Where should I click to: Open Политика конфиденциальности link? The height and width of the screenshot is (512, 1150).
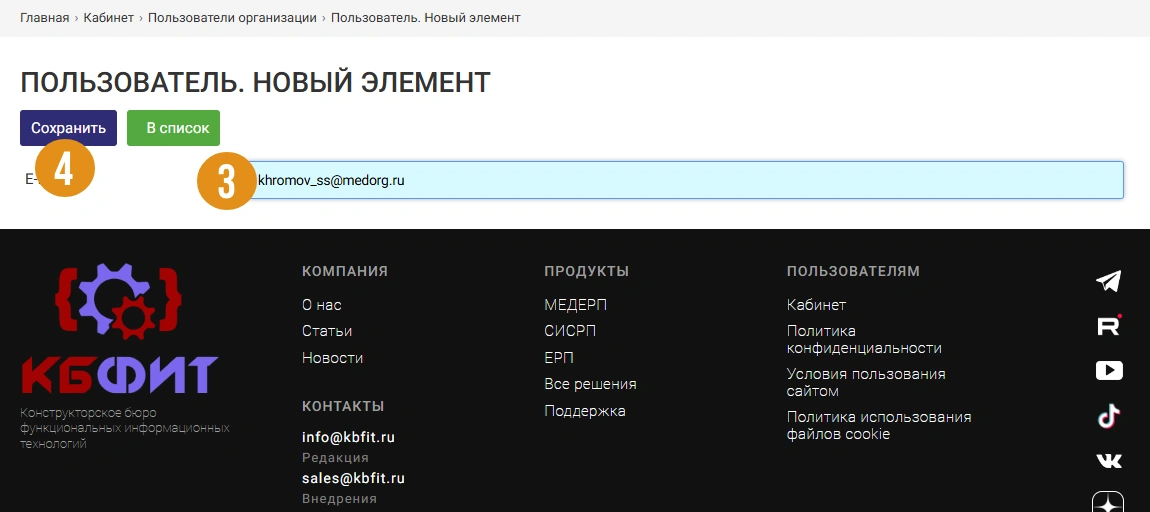864,340
